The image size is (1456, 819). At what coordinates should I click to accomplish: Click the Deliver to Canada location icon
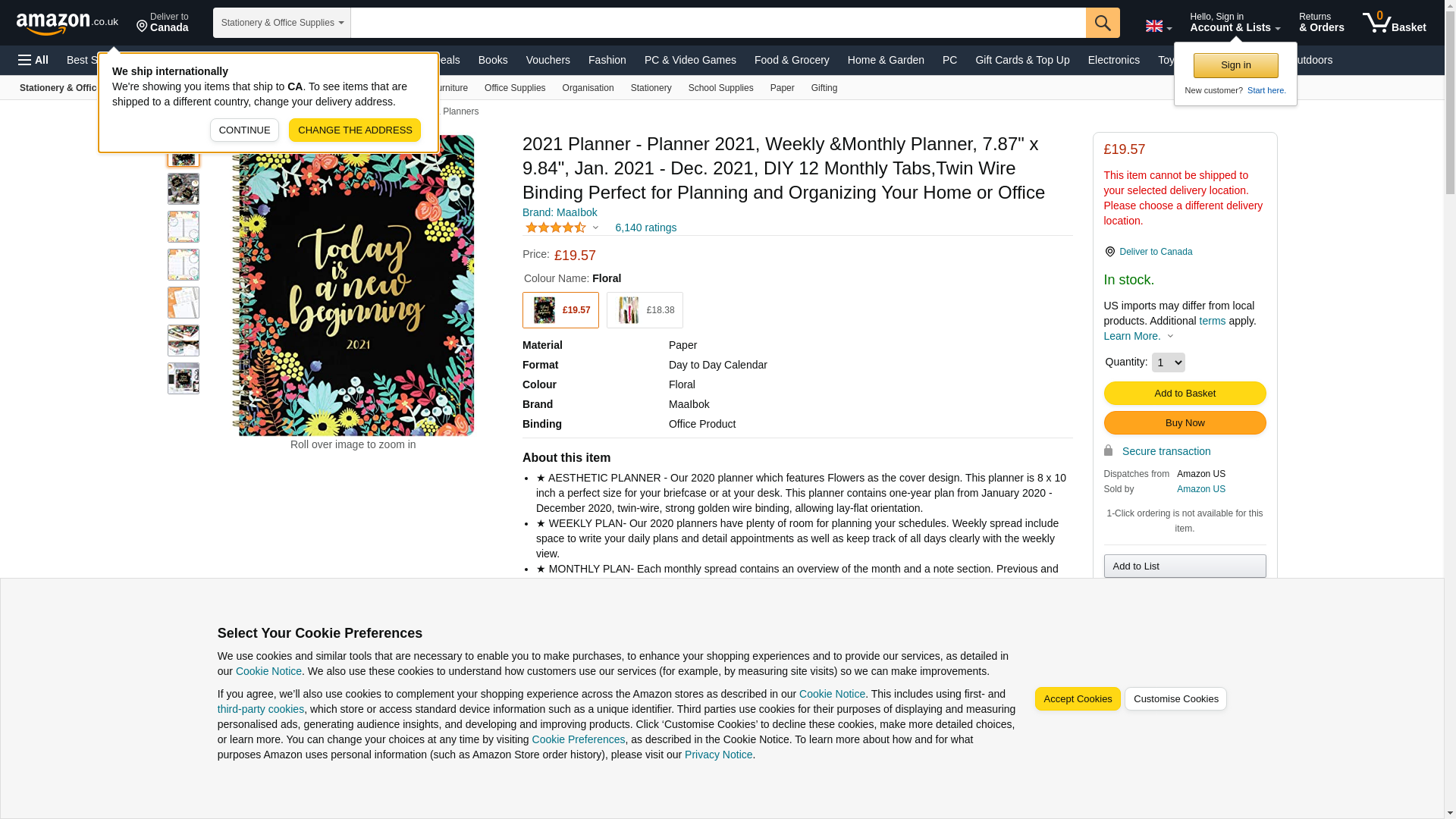[1109, 252]
